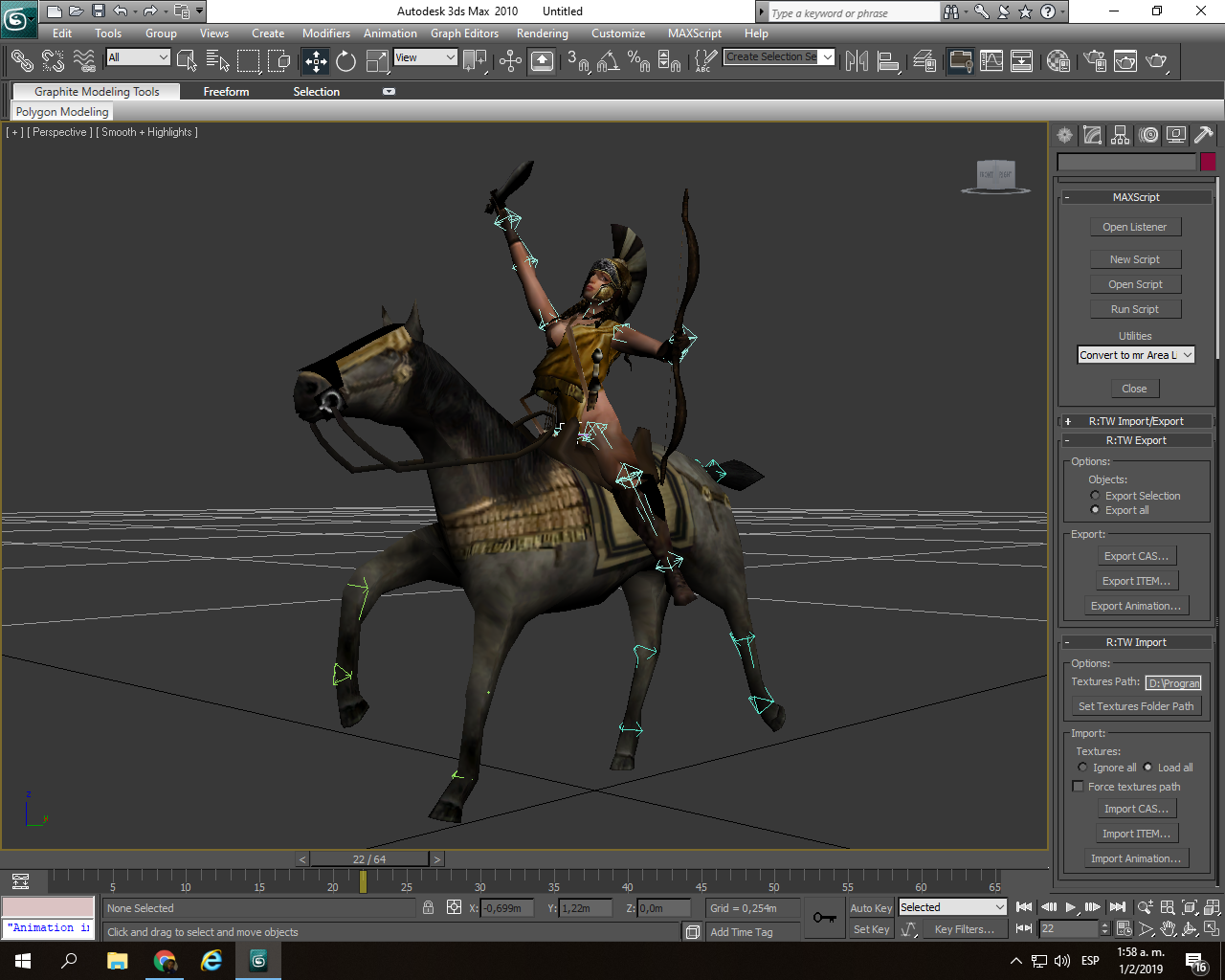
Task: Open the selection filter All dropdown
Action: [138, 57]
